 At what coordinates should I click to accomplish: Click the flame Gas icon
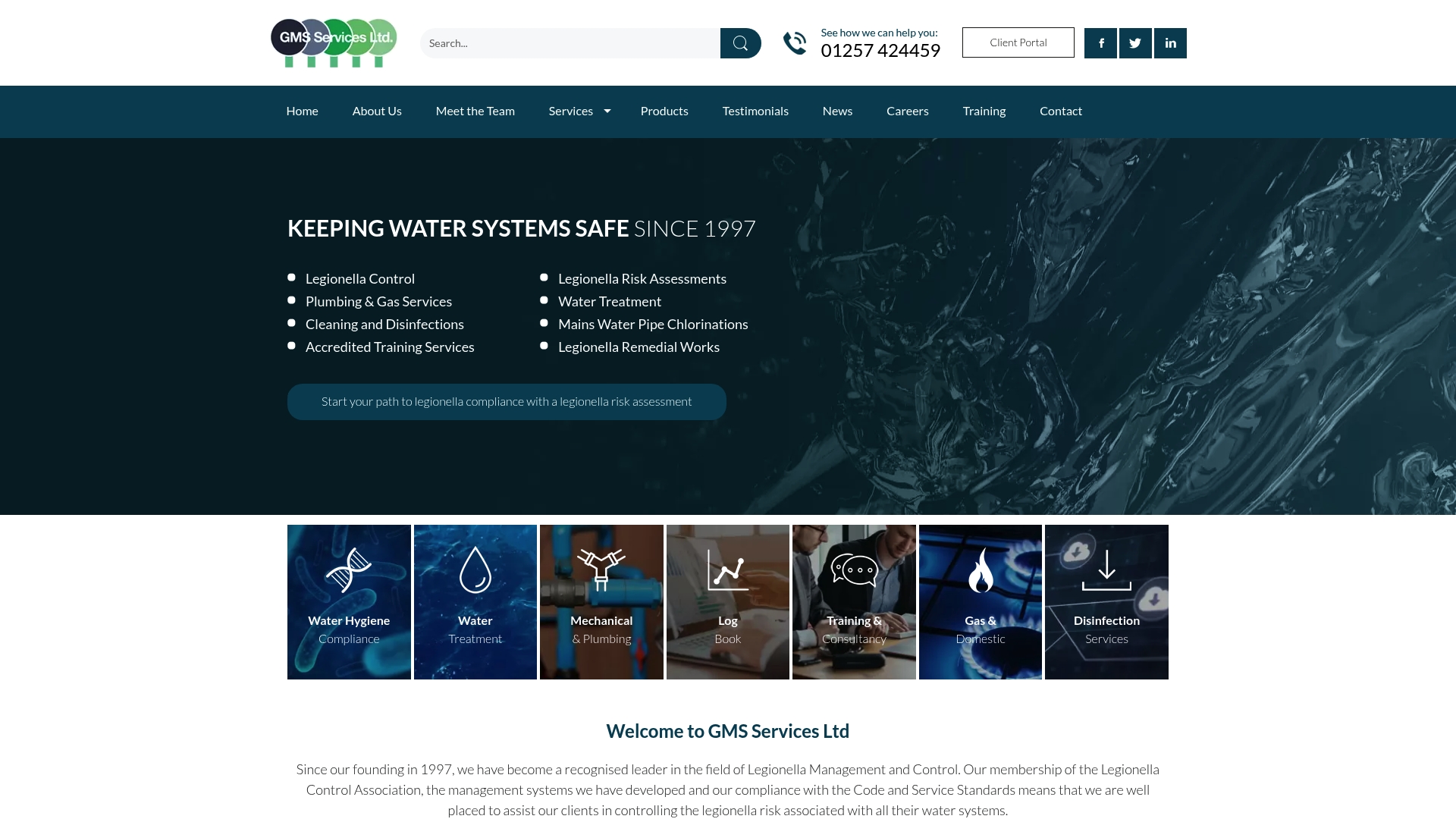tap(981, 570)
